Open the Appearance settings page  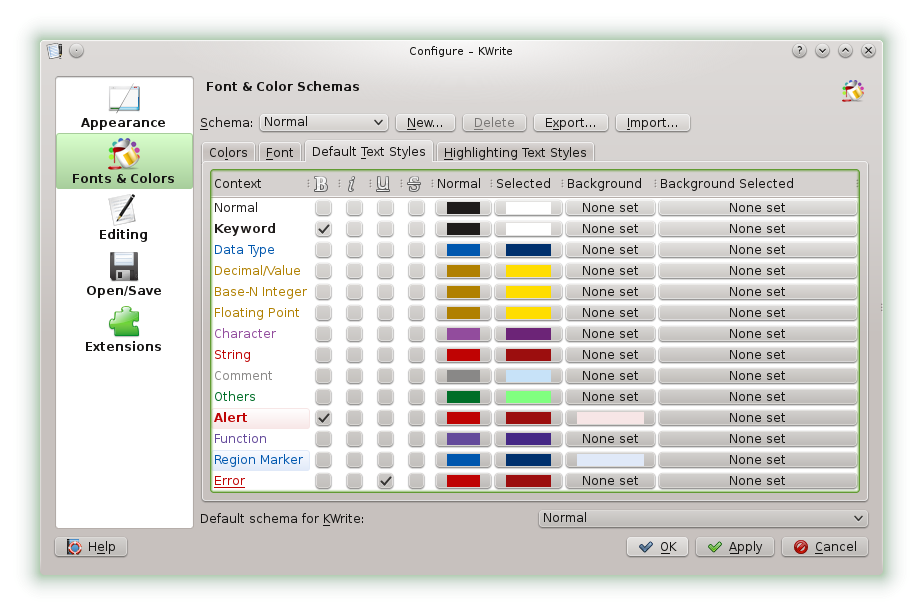124,107
